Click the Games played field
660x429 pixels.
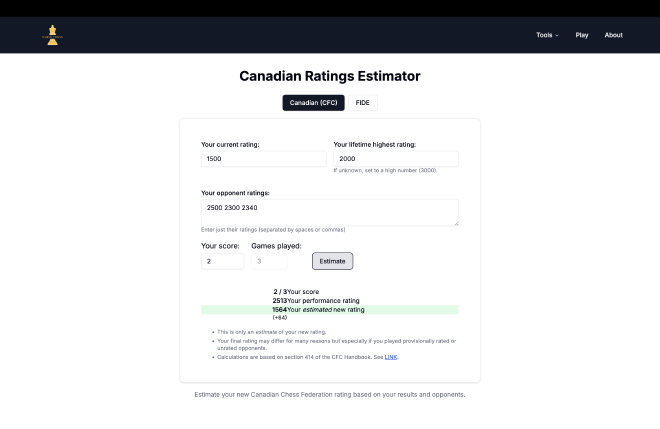(269, 261)
